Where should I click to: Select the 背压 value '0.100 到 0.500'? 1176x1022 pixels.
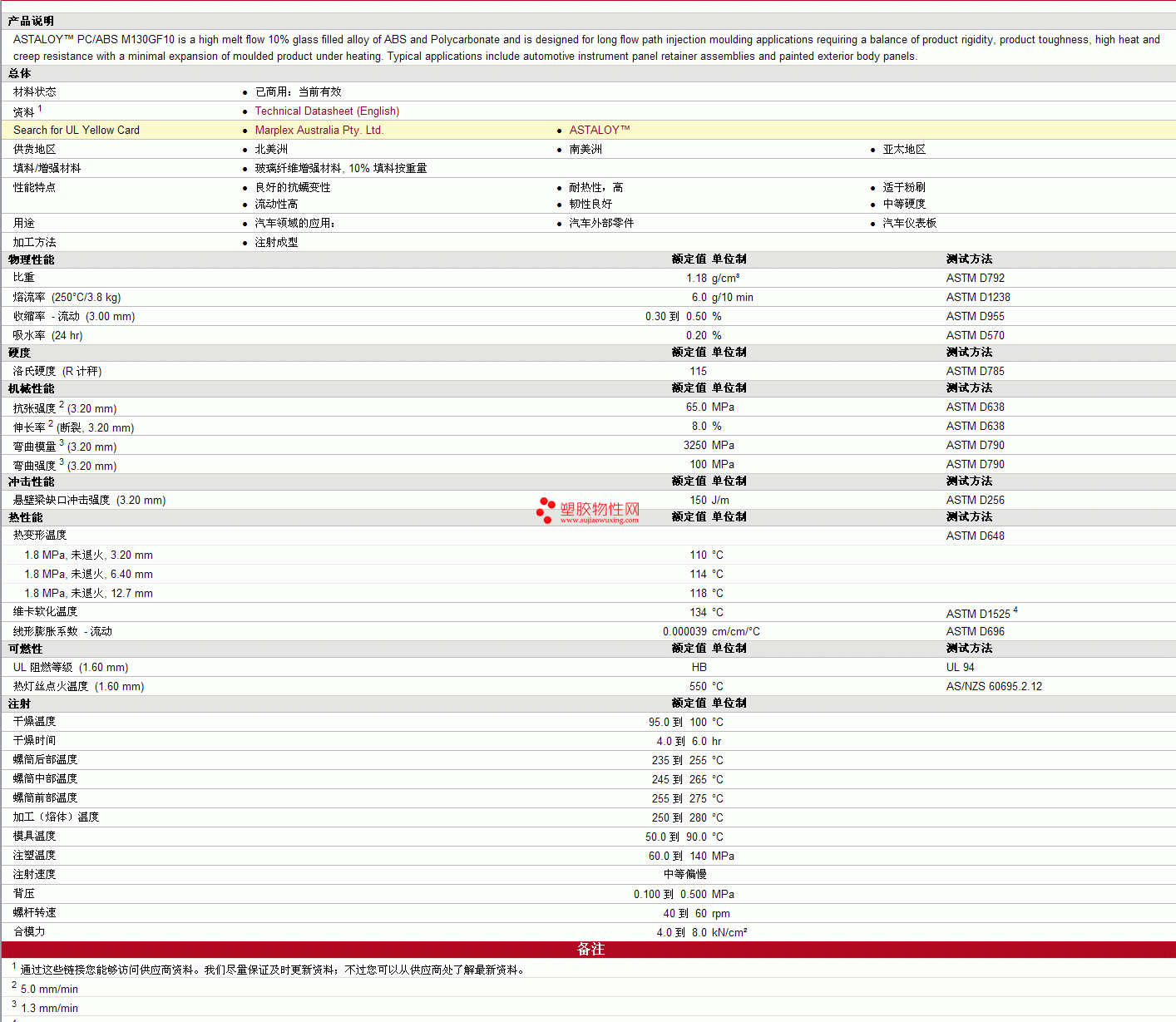(x=670, y=894)
